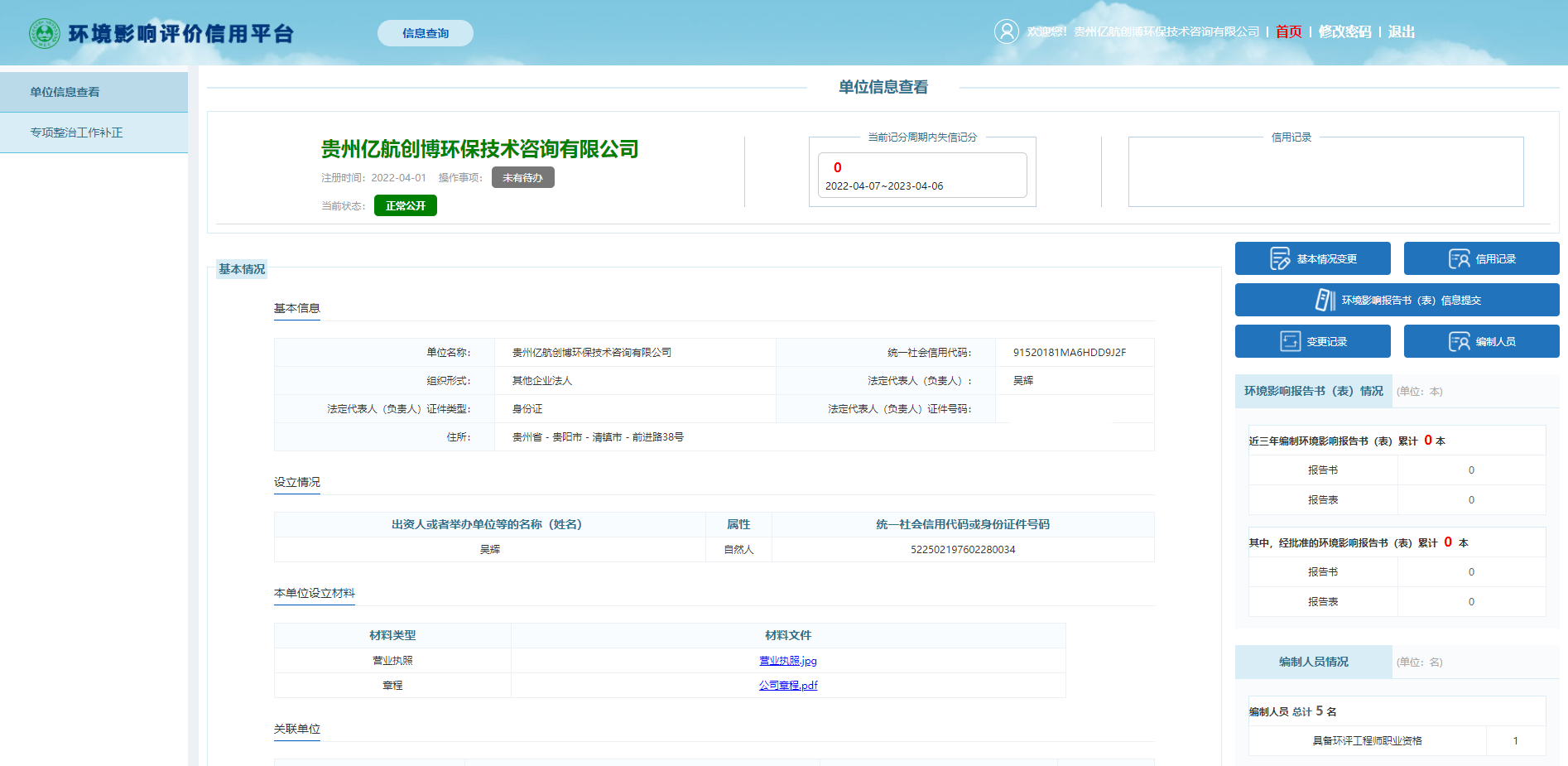Viewport: 1568px width, 766px height.
Task: Click 退出 to log out
Action: pos(1401,31)
